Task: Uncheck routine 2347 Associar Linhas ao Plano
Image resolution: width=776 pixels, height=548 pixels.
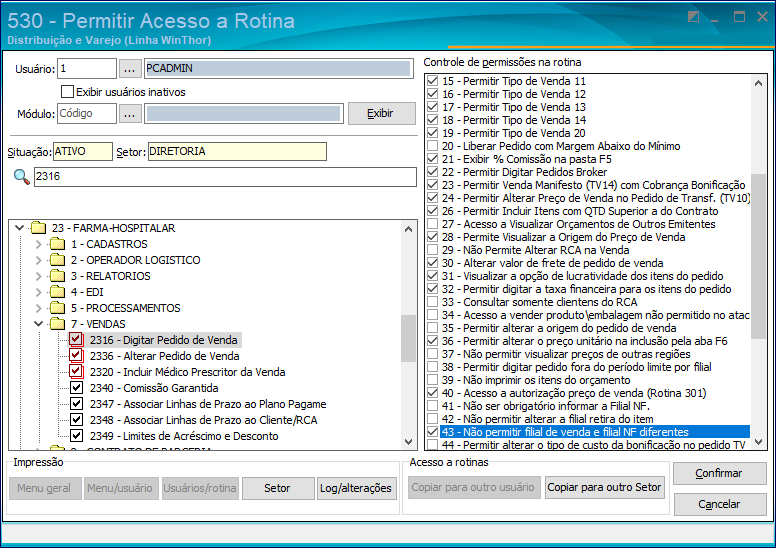Action: pyautogui.click(x=76, y=403)
